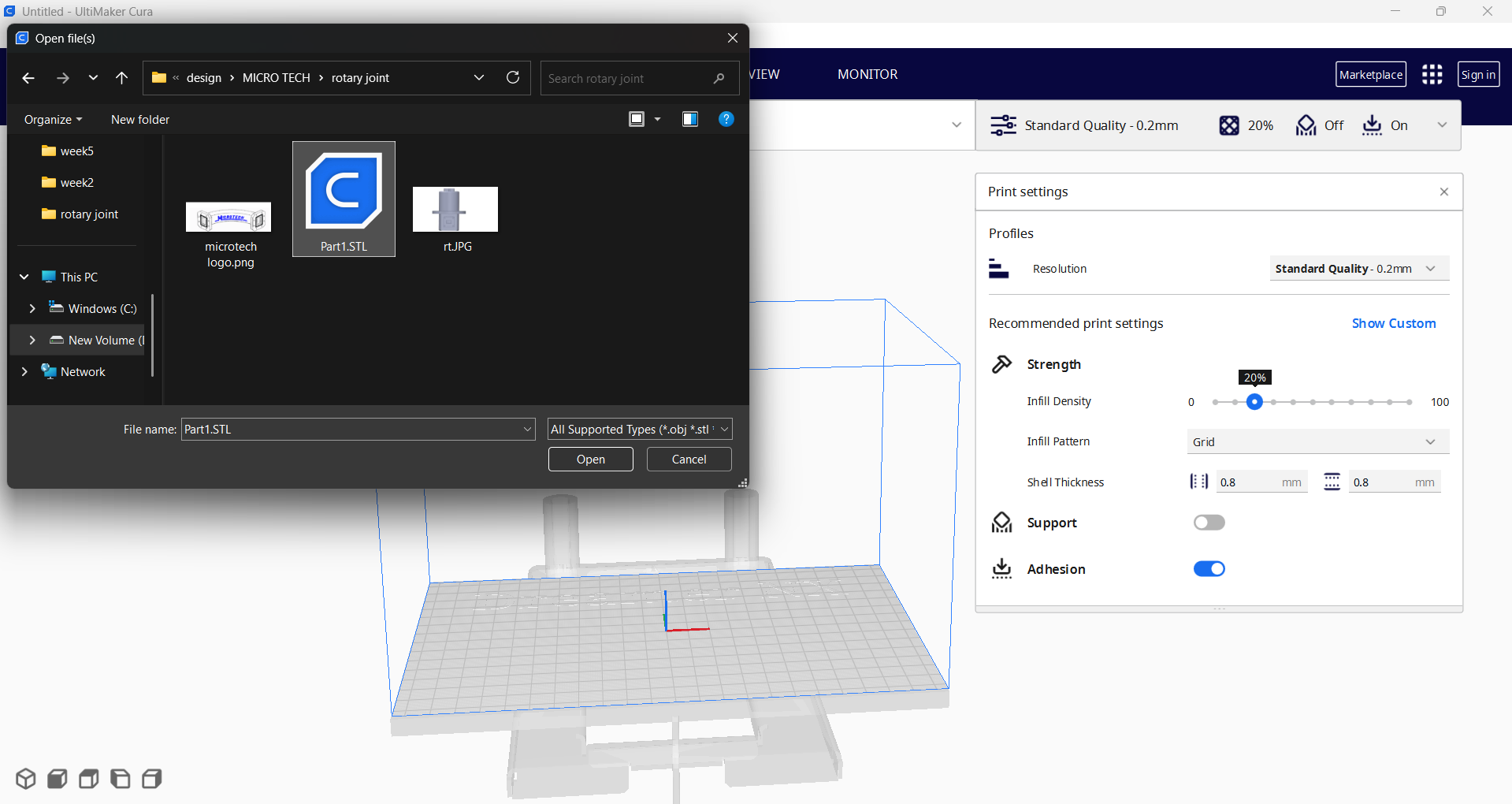Screen dimensions: 1512x804
Task: Switch to the MONITOR stage
Action: coord(867,74)
